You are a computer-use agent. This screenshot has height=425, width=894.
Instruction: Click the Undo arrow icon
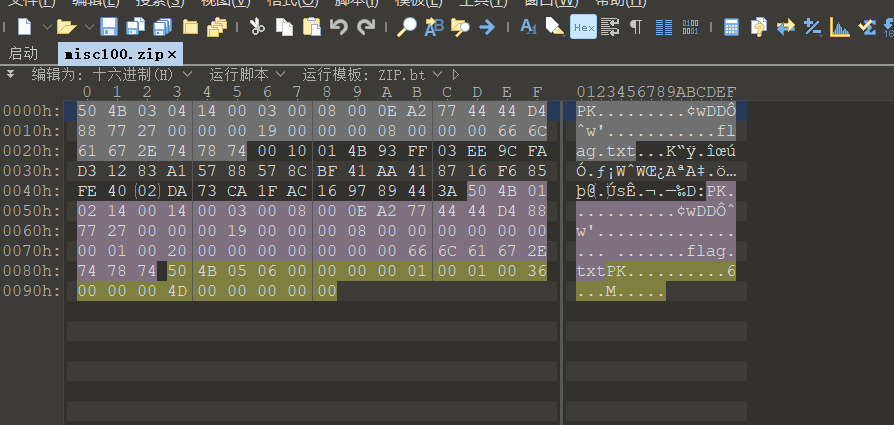coord(339,27)
